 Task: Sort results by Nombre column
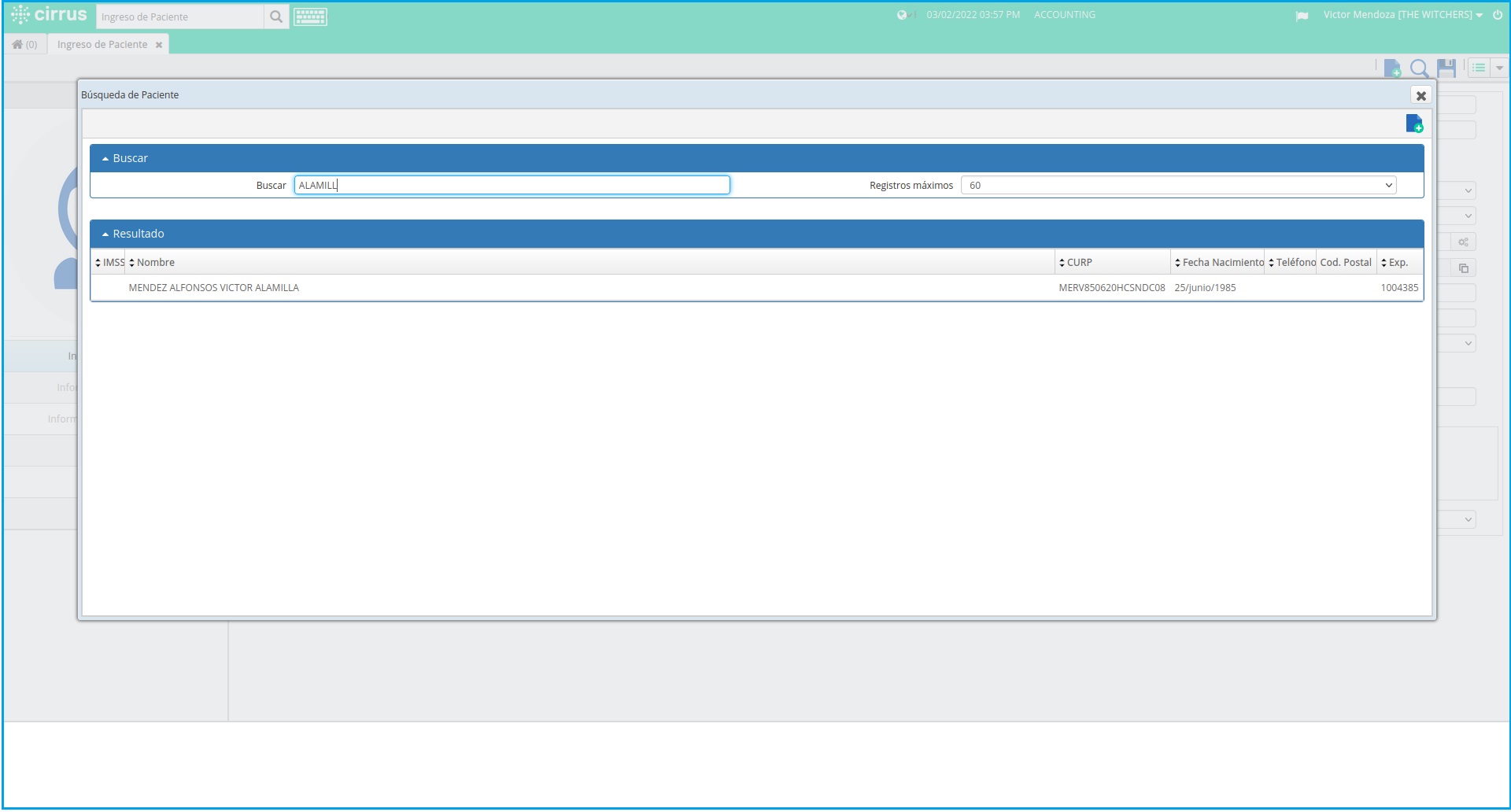(x=155, y=263)
